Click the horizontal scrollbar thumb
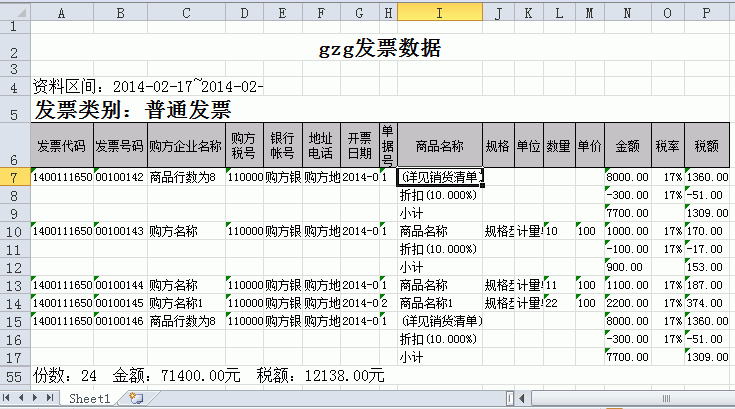735x409 pixels. (x=666, y=399)
